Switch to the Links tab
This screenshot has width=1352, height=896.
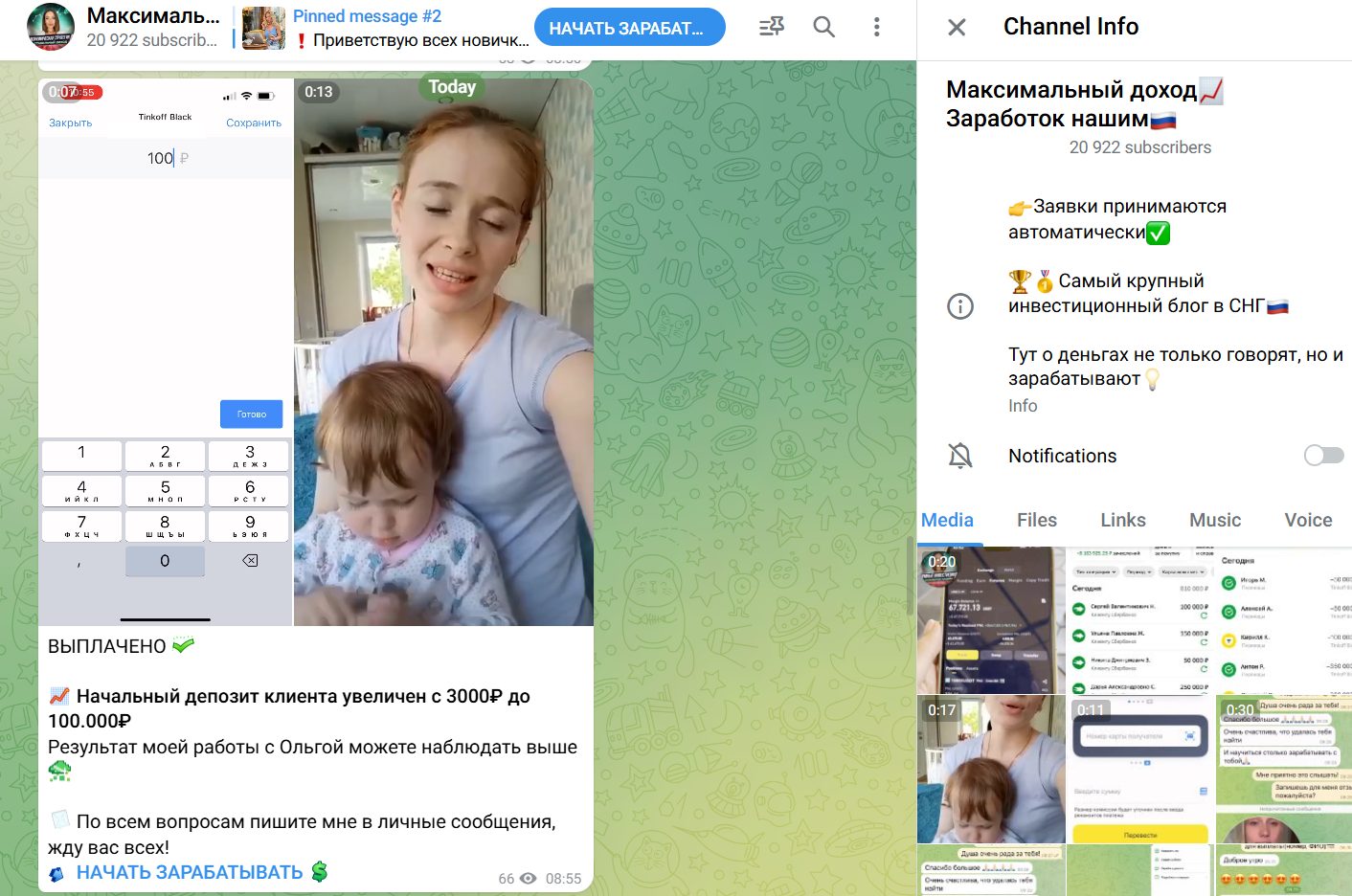(x=1122, y=520)
